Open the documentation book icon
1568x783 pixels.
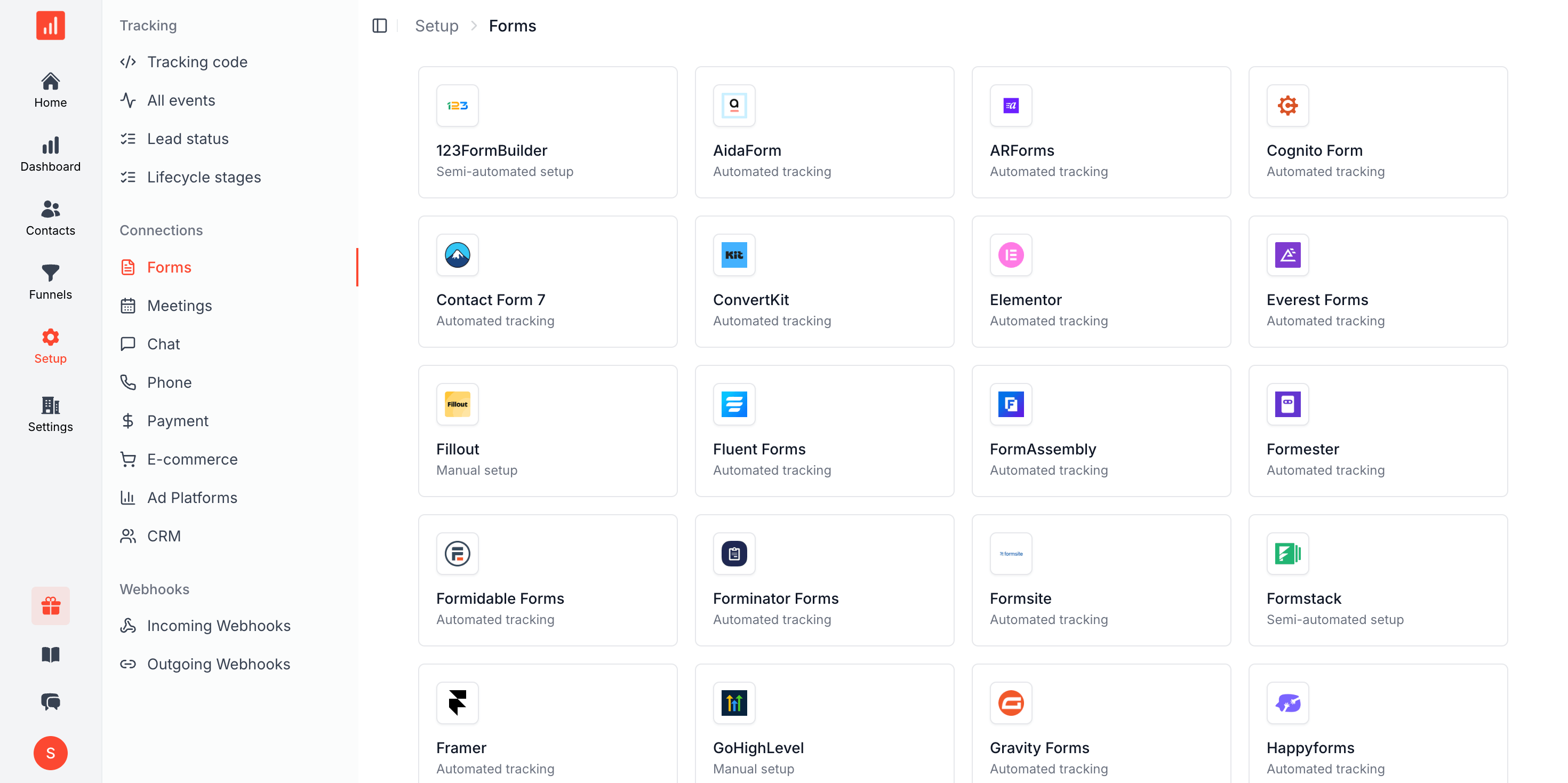[51, 654]
